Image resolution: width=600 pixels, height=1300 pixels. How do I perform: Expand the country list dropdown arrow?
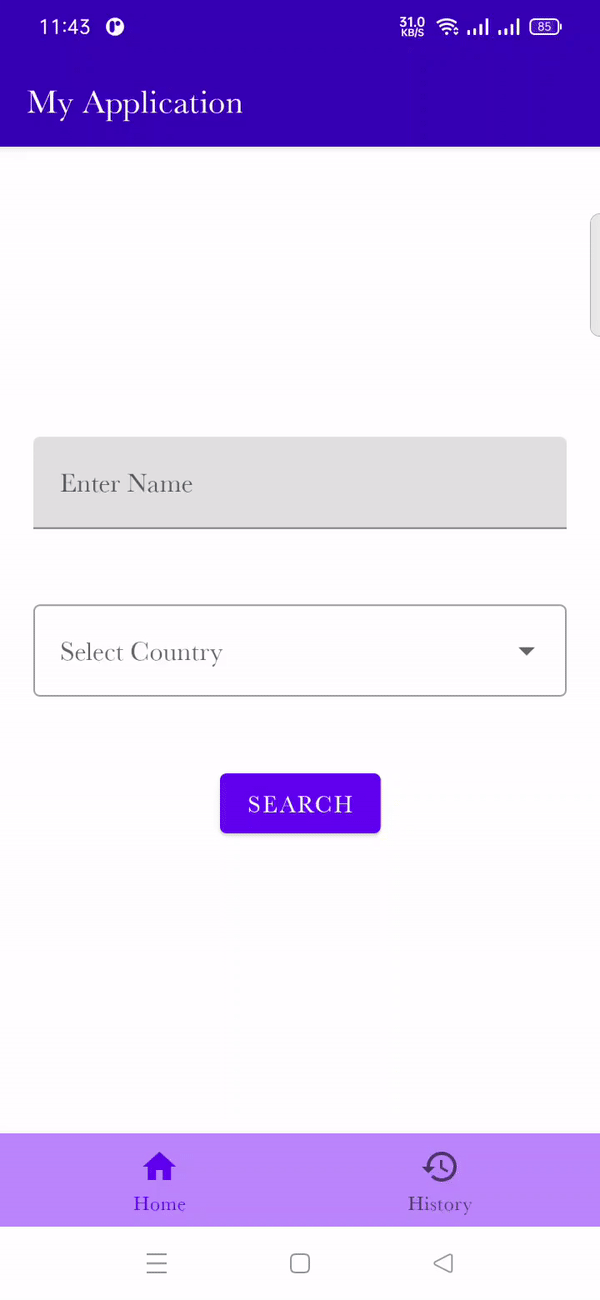tap(527, 651)
